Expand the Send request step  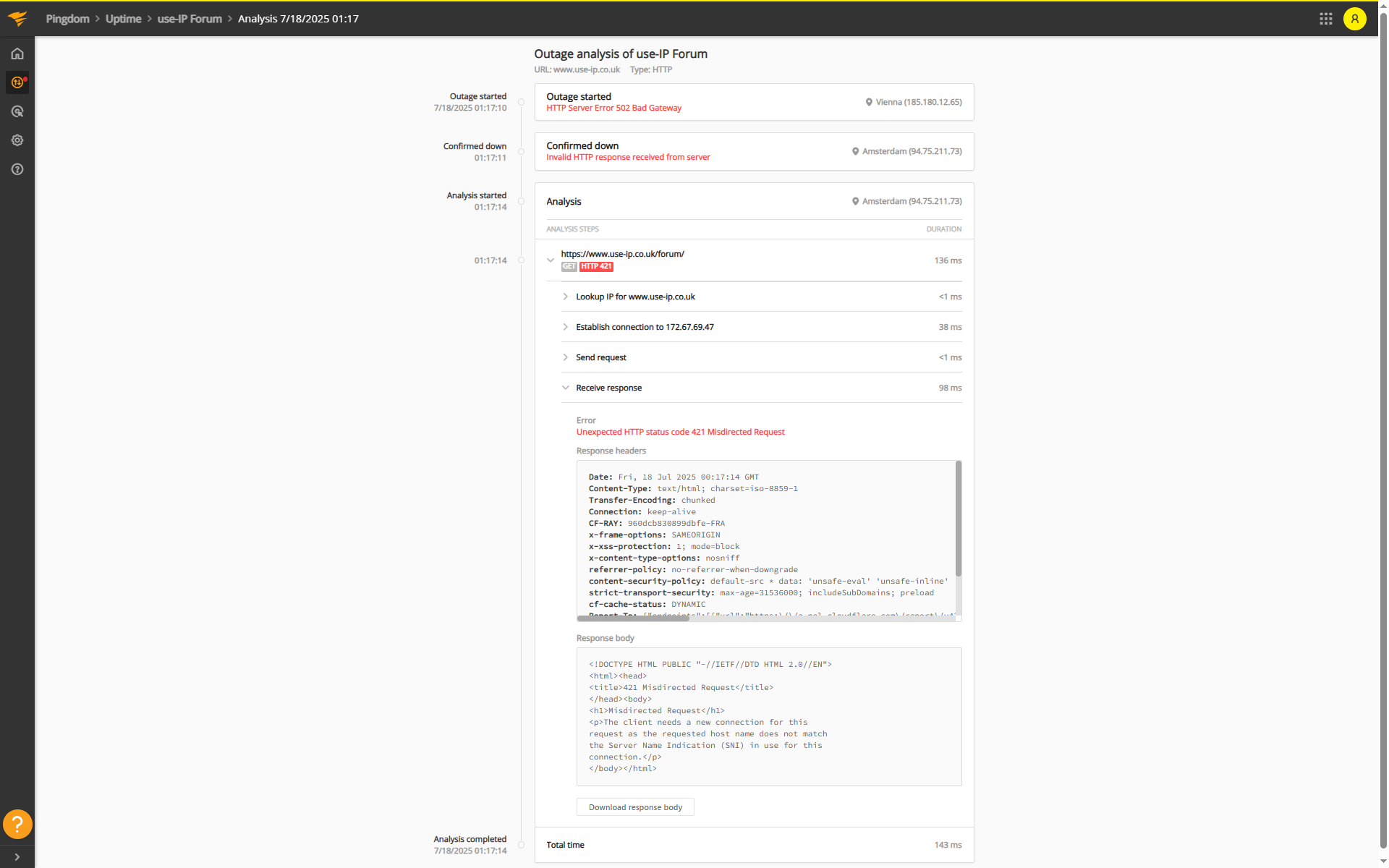(x=565, y=357)
